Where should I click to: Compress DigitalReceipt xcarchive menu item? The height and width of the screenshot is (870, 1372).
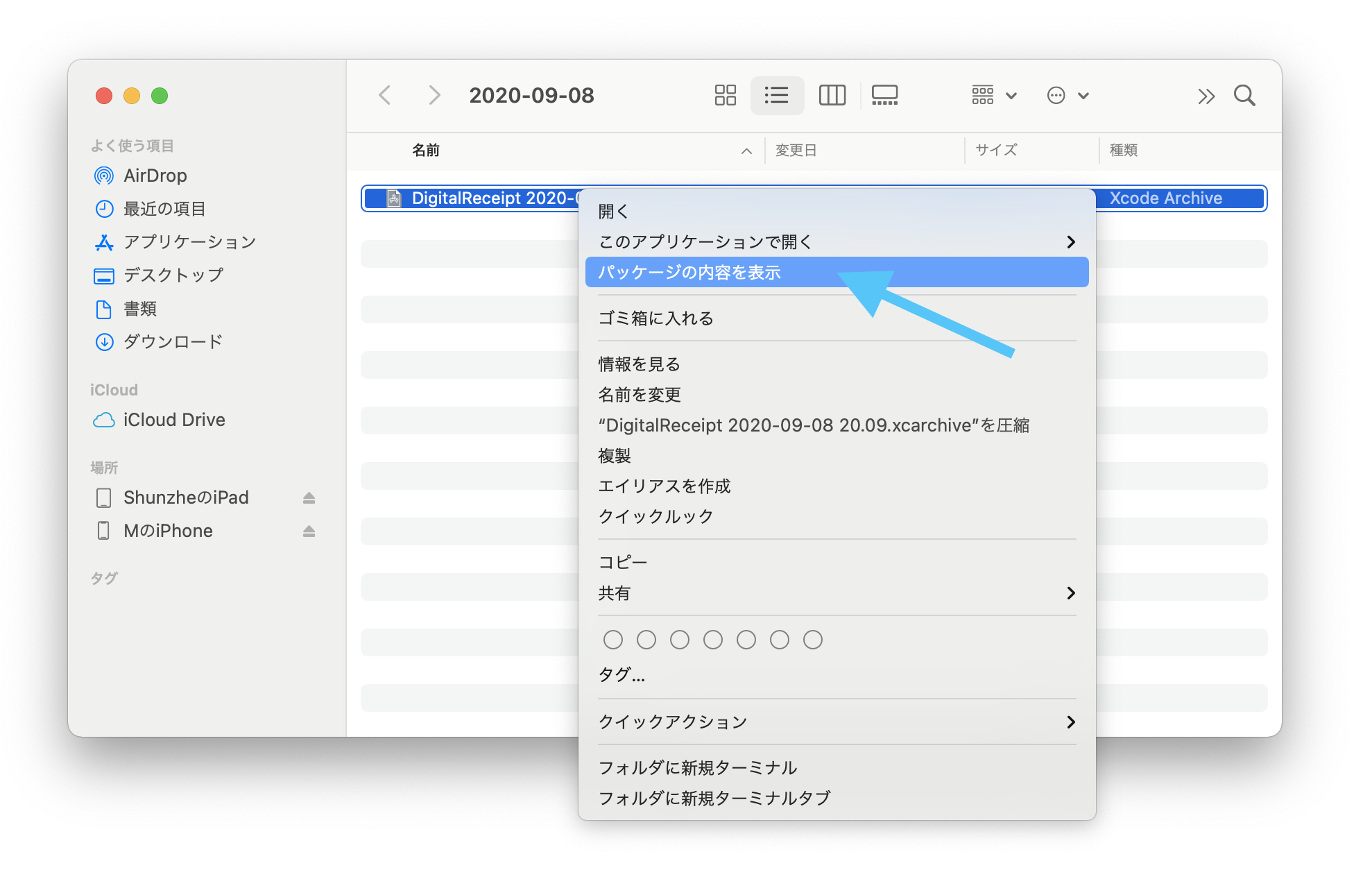click(x=837, y=425)
